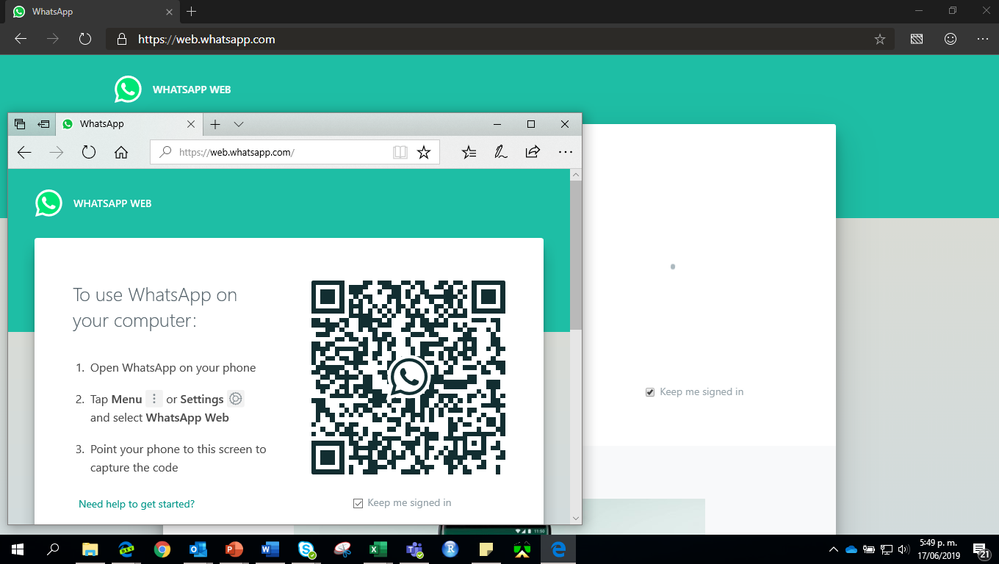Open Sticky Notes from the taskbar
Viewport: 999px width, 564px height.
click(486, 549)
